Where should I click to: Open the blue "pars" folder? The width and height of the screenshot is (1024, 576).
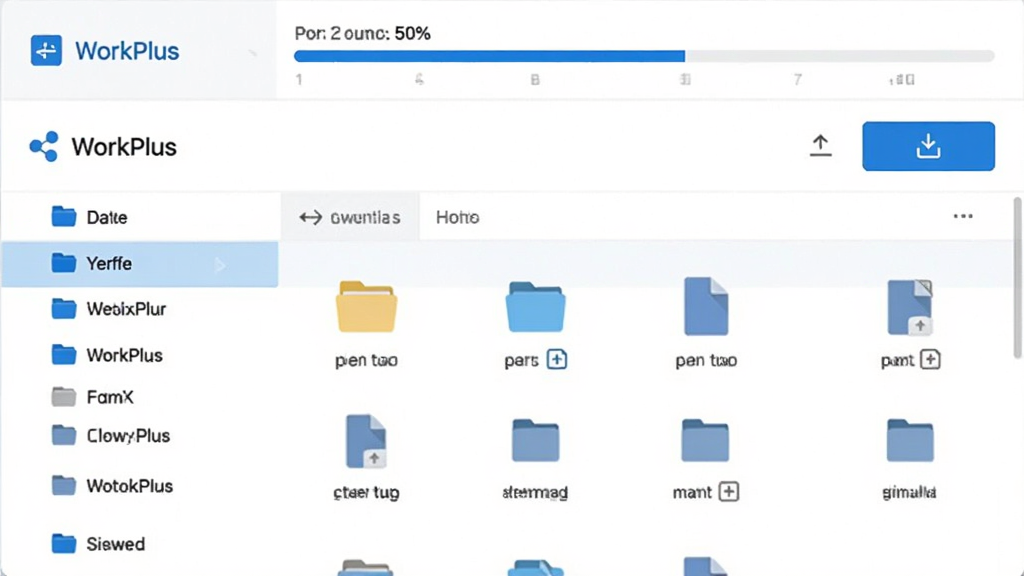click(535, 307)
